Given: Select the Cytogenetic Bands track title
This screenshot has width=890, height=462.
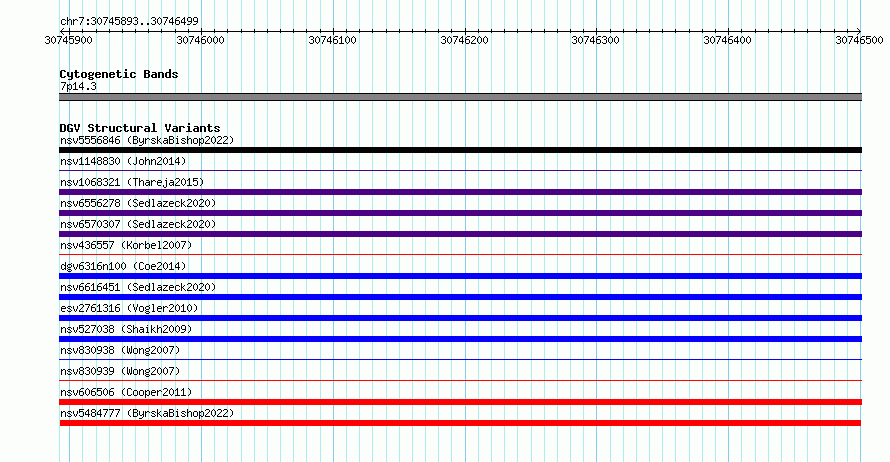Looking at the screenshot, I should point(119,74).
